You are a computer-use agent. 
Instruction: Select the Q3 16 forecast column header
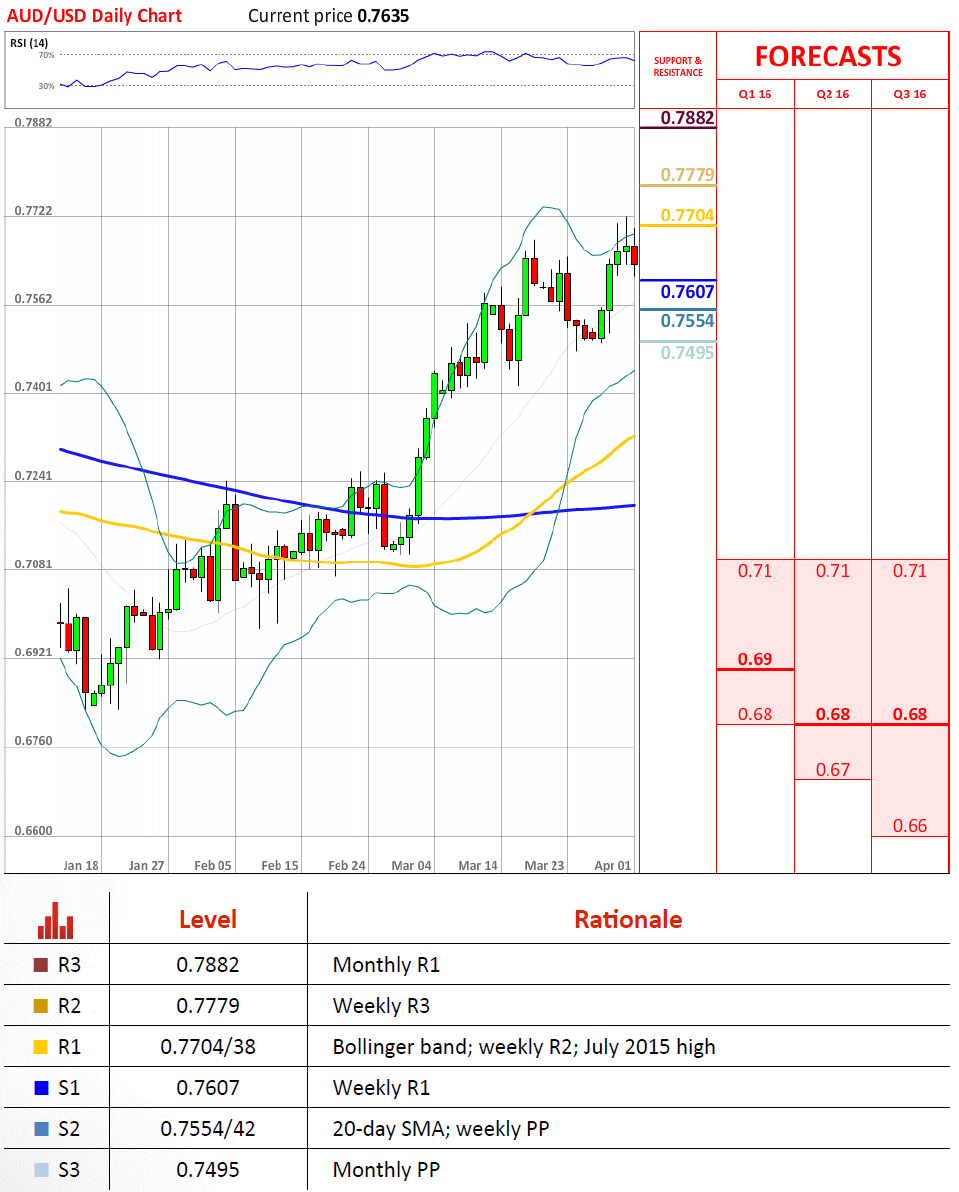pyautogui.click(x=910, y=94)
